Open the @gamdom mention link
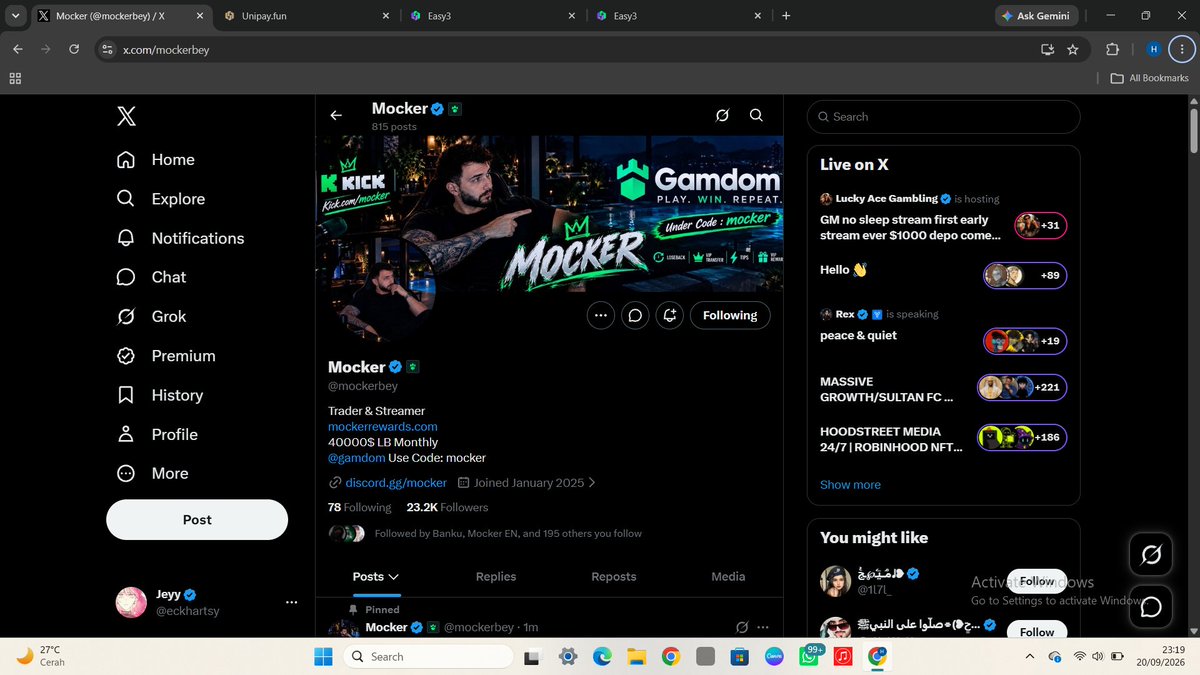Screen dimensions: 1200x675 (x=356, y=458)
